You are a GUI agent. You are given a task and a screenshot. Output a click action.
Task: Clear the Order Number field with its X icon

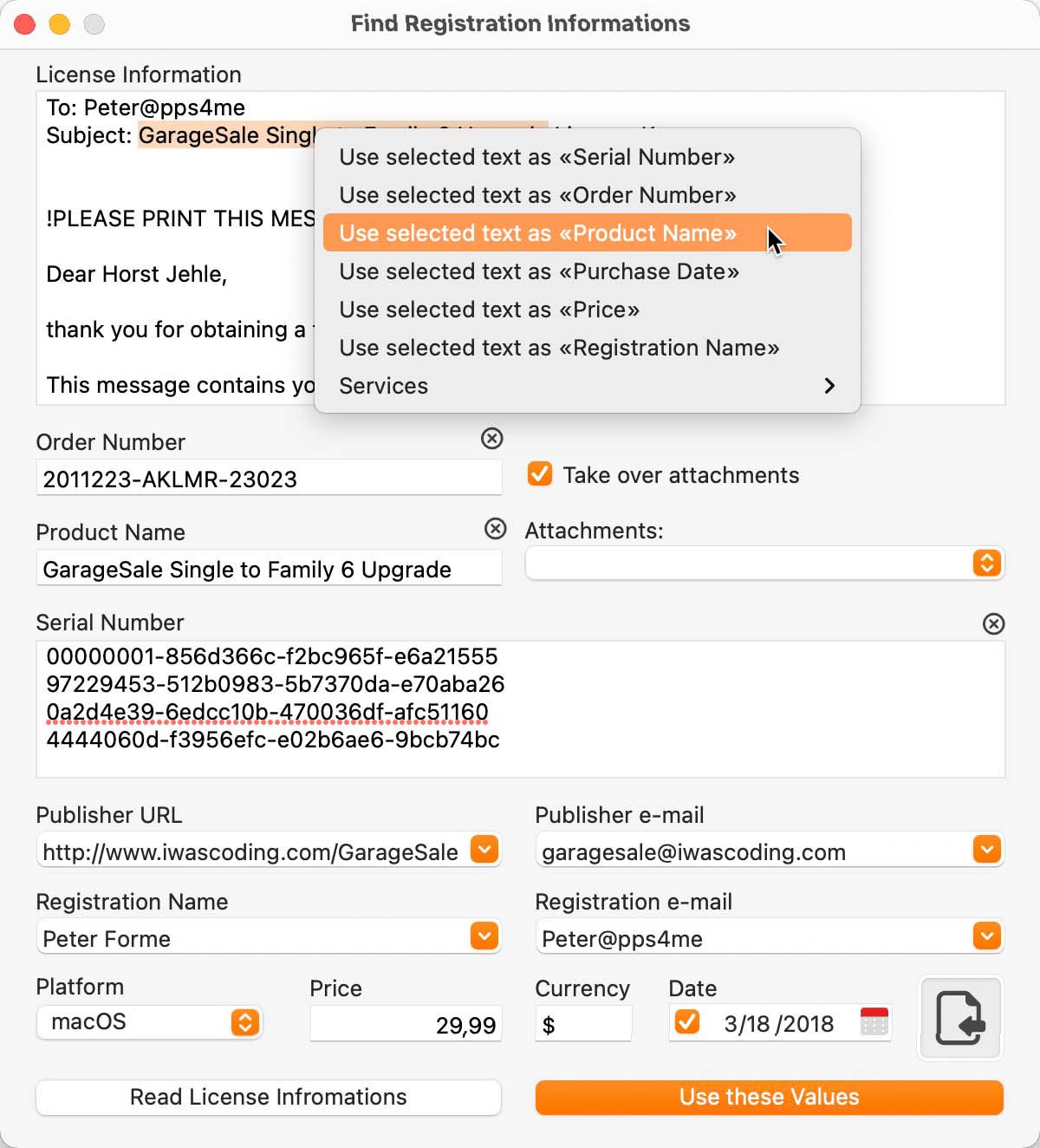492,439
